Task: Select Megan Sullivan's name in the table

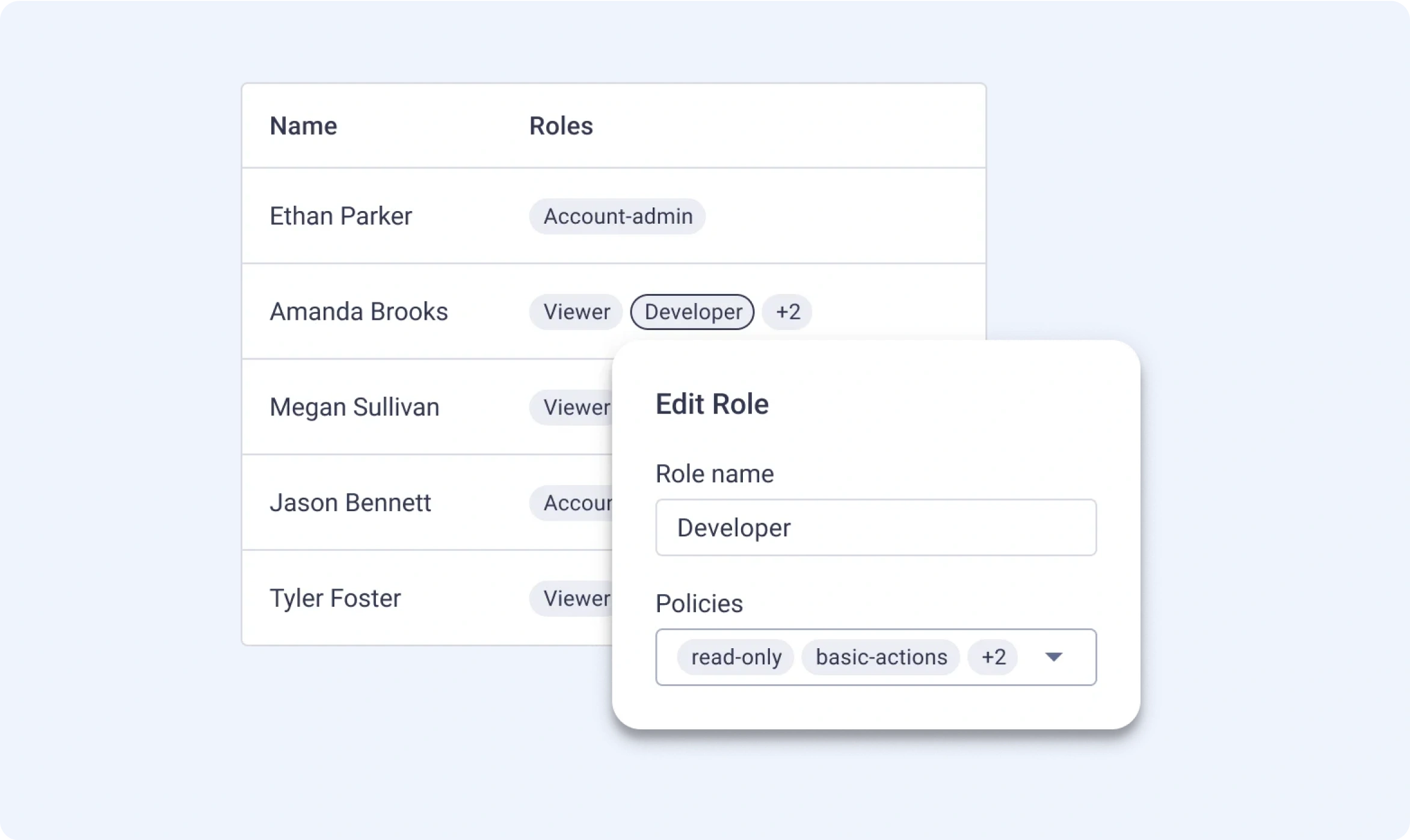Action: (x=354, y=408)
